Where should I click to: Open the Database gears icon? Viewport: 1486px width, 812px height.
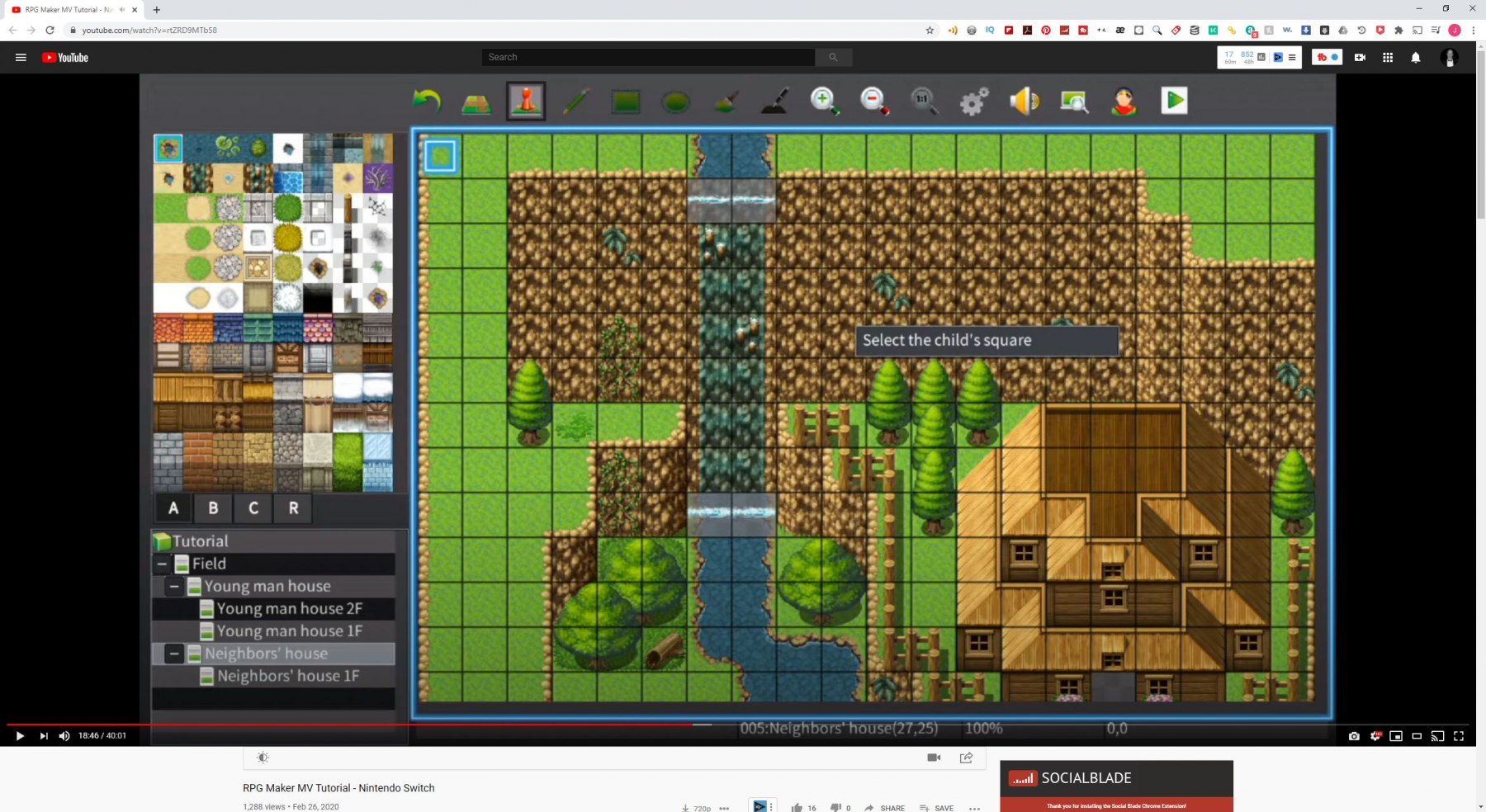[974, 101]
